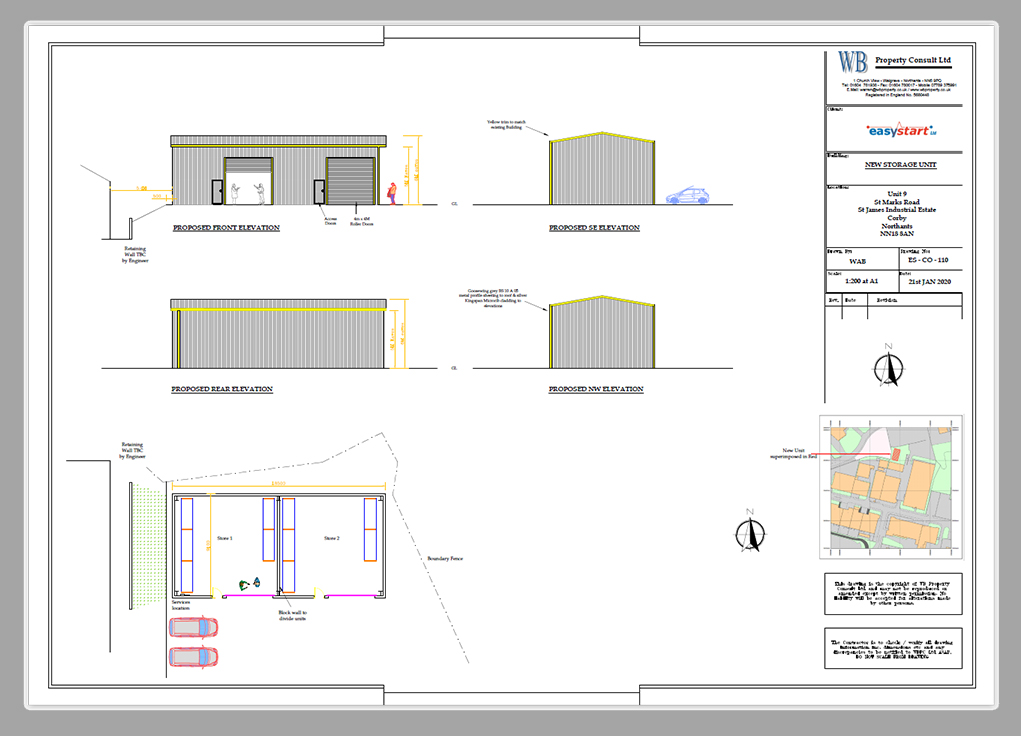
Task: Click the 'Store 2' room label
Action: [x=332, y=539]
